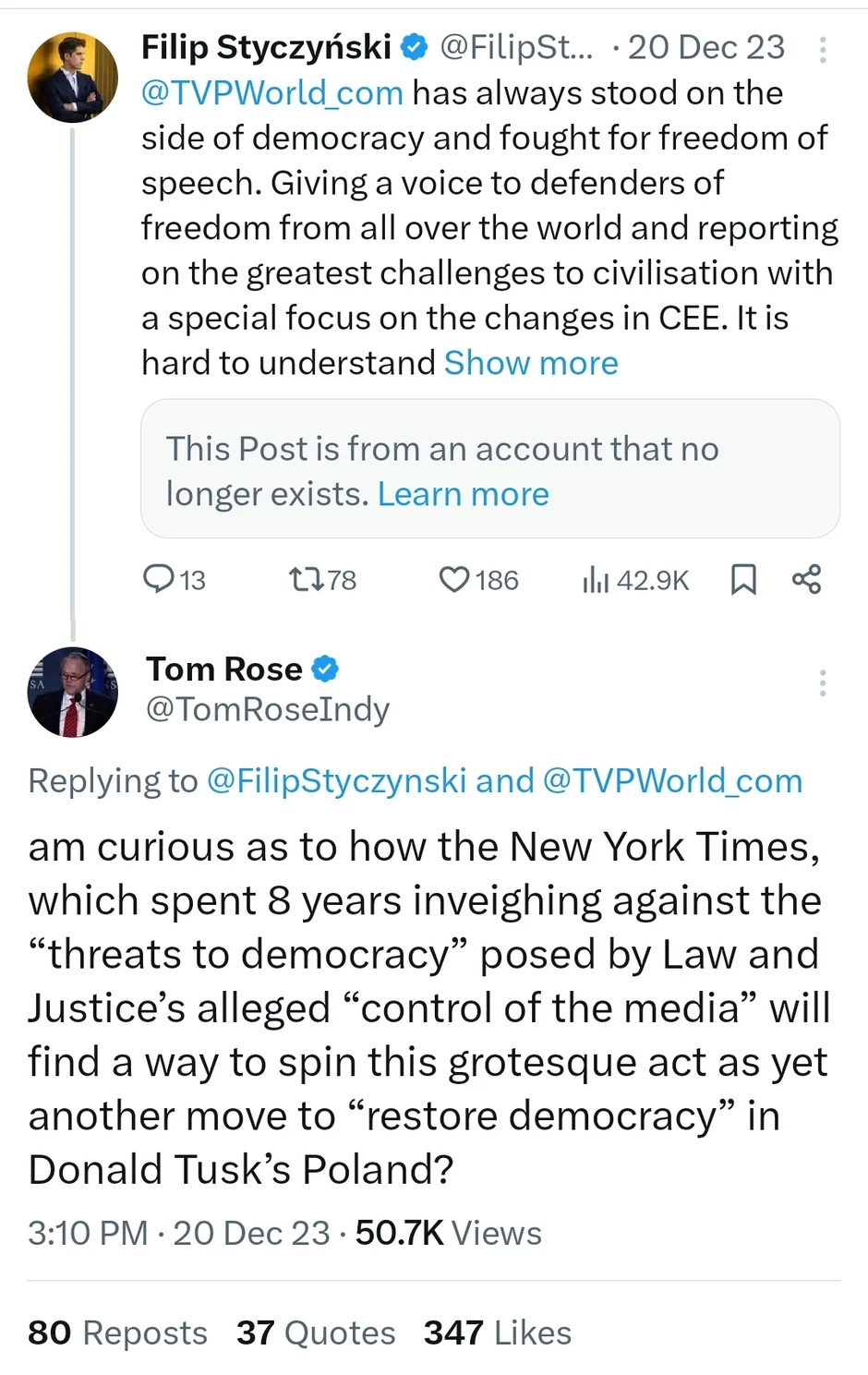
Task: Open Tom Rose's profile name
Action: click(224, 669)
